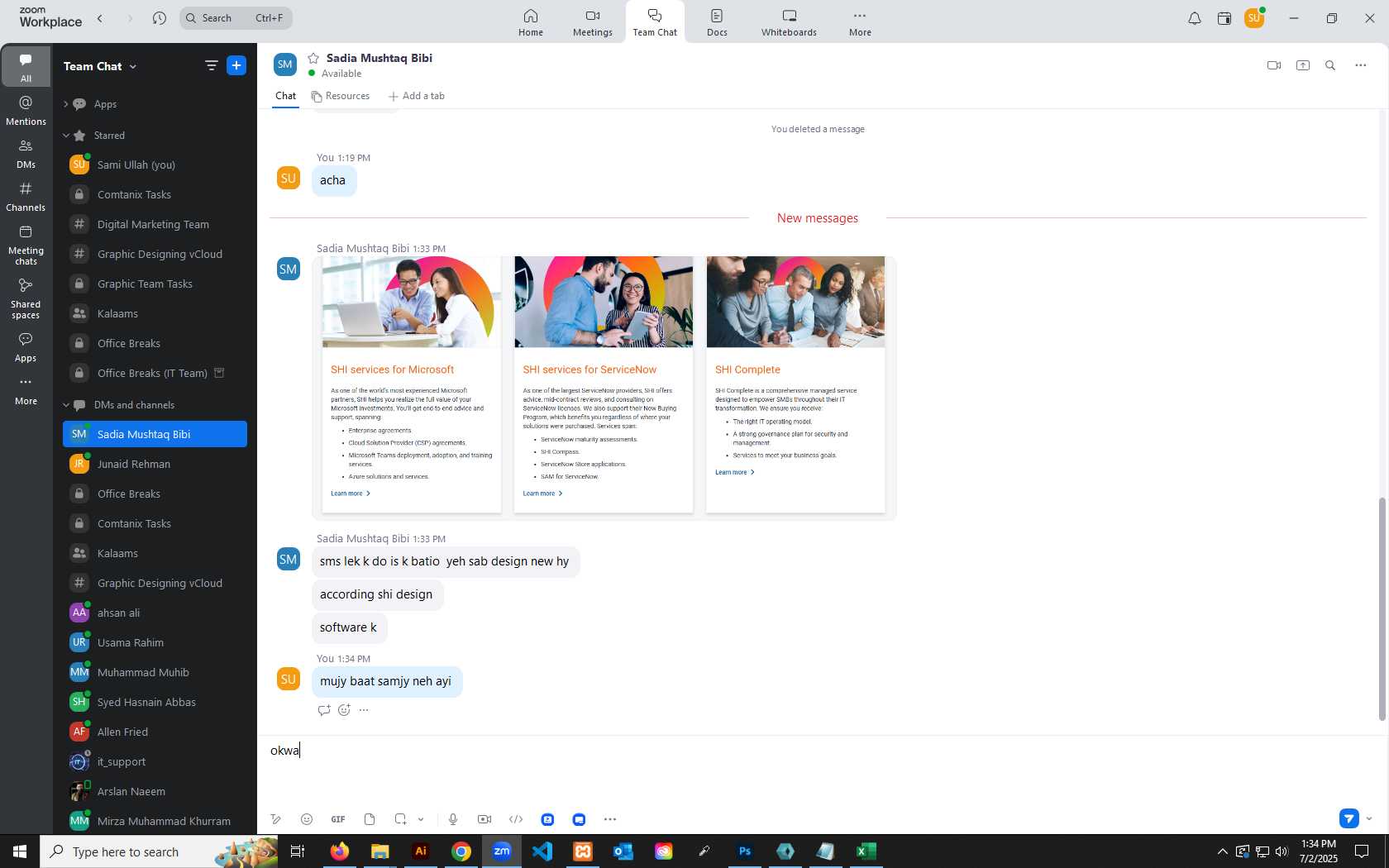The image size is (1389, 868).
Task: Open it_support chat
Action: point(155,761)
